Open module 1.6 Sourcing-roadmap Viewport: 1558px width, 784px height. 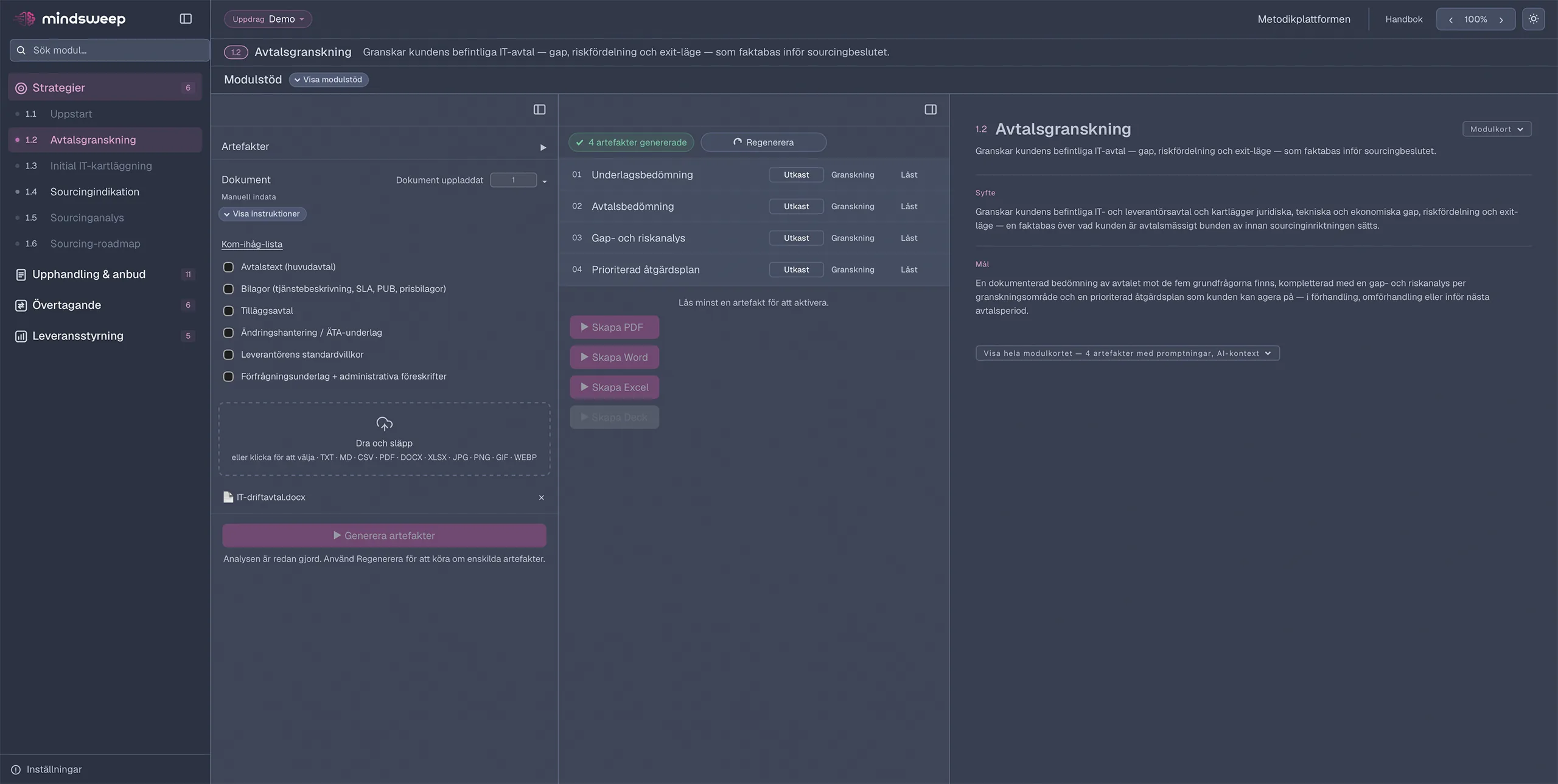[x=105, y=243]
